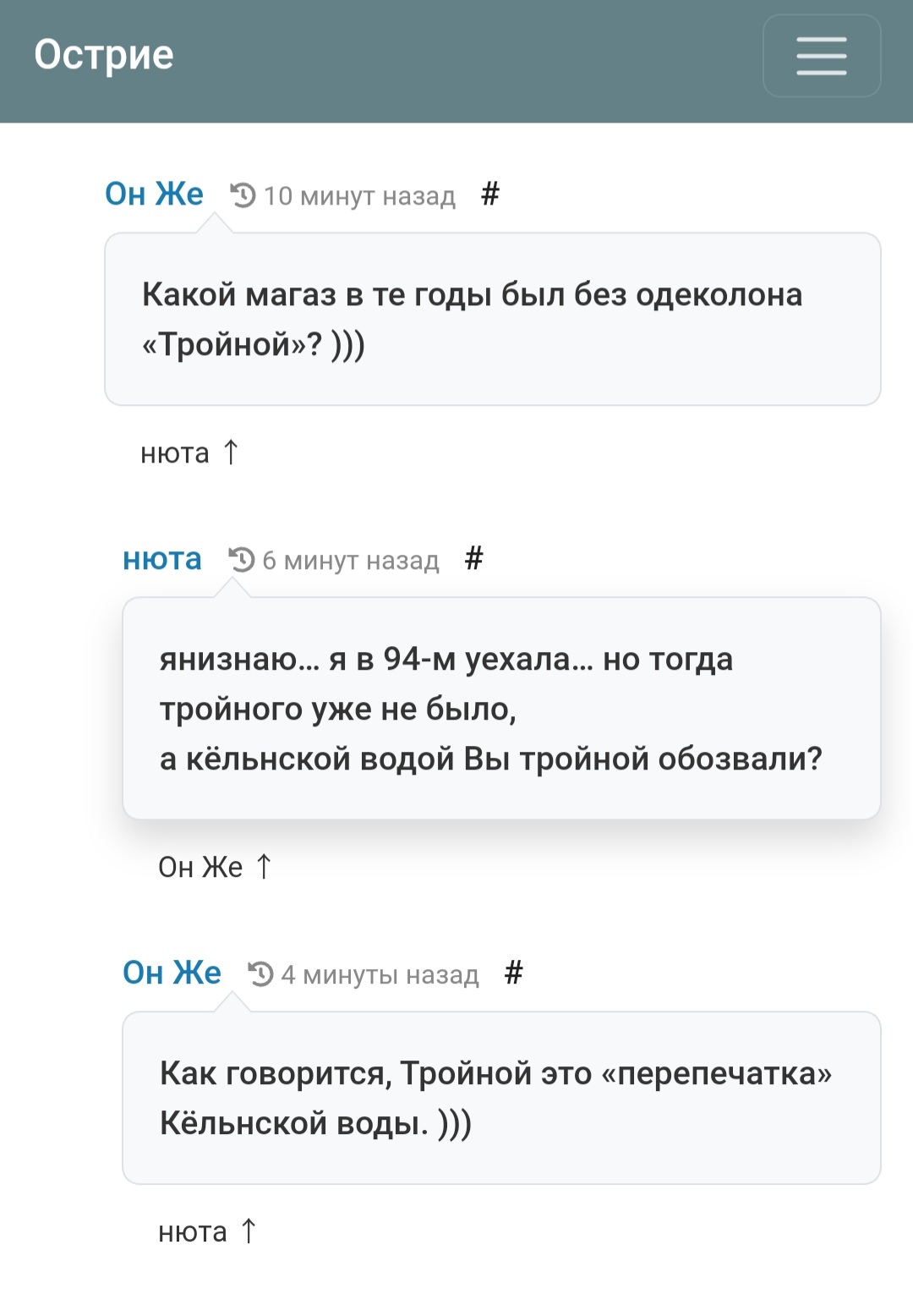Screen dimensions: 913x1316
Task: Follow Он Же ↑ parent link below нюта's comment
Action: [216, 867]
